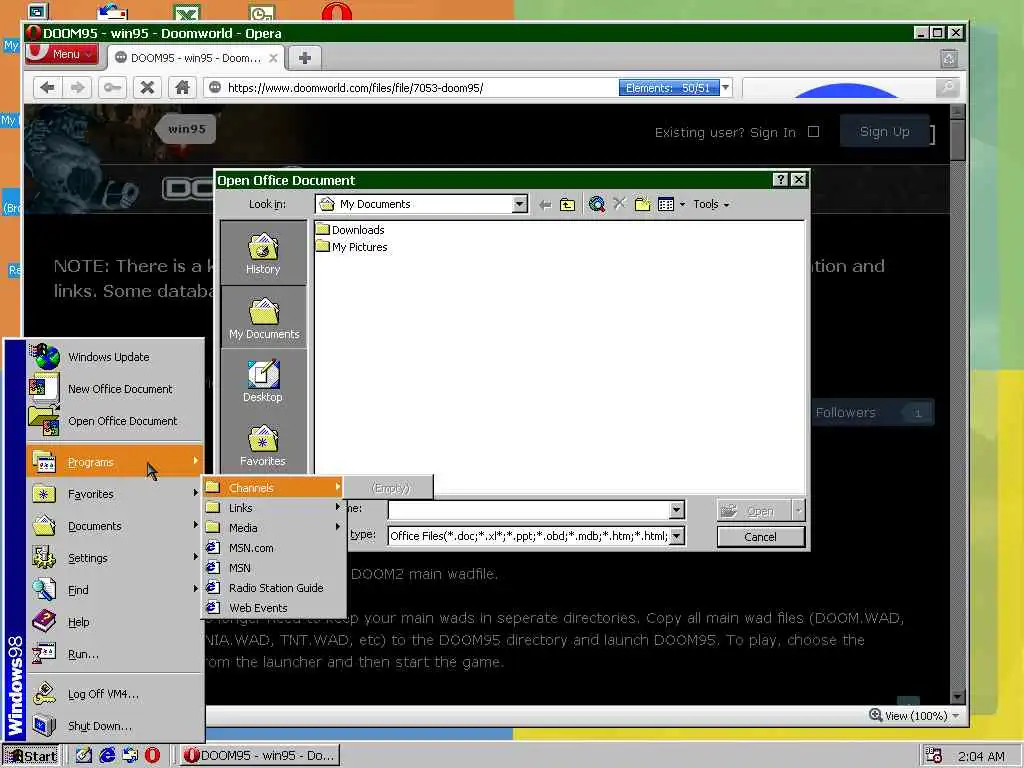Go to Opera home page icon

[182, 88]
